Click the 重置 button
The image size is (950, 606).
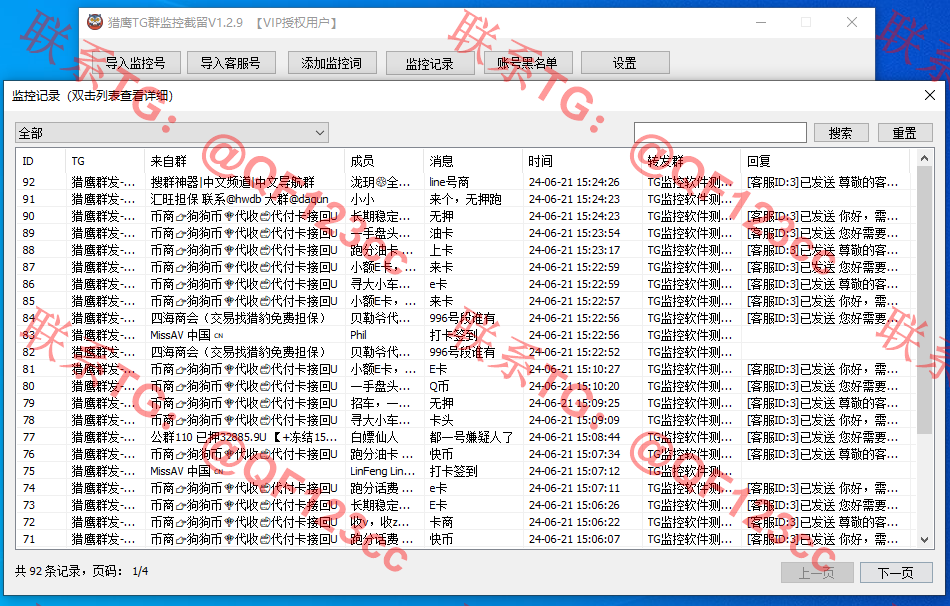point(905,133)
